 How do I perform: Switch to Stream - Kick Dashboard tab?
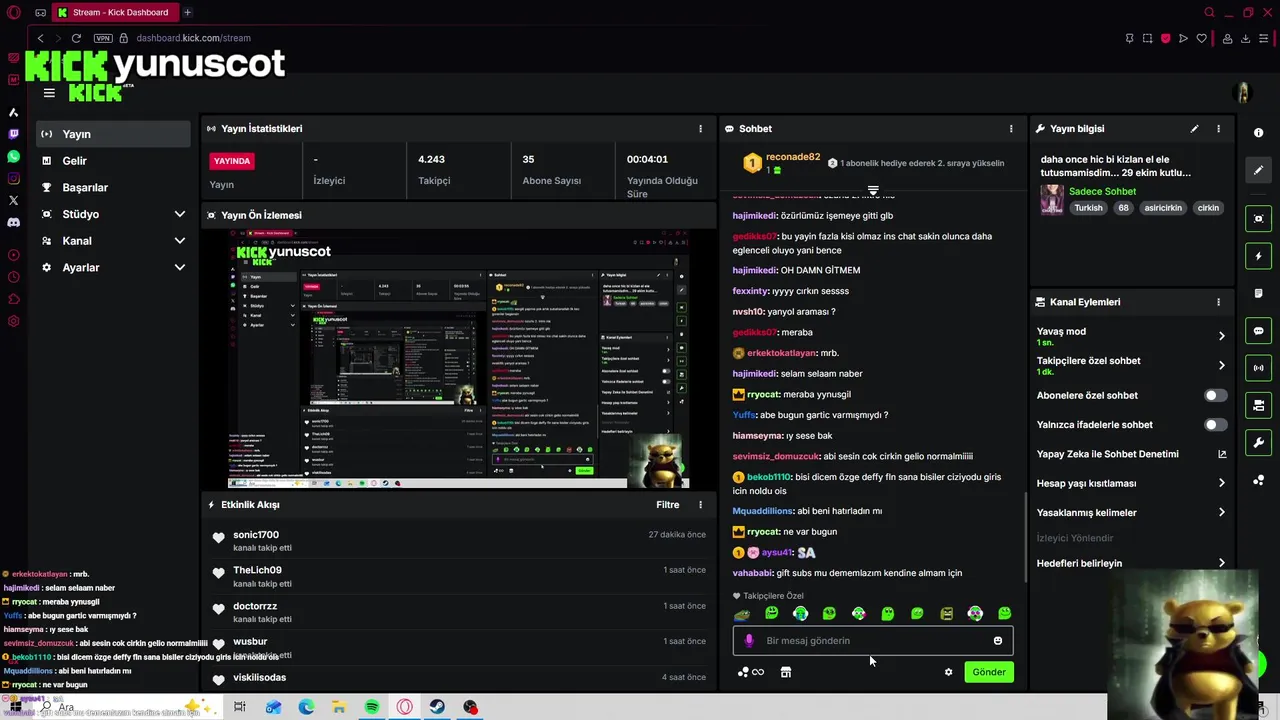pos(115,12)
